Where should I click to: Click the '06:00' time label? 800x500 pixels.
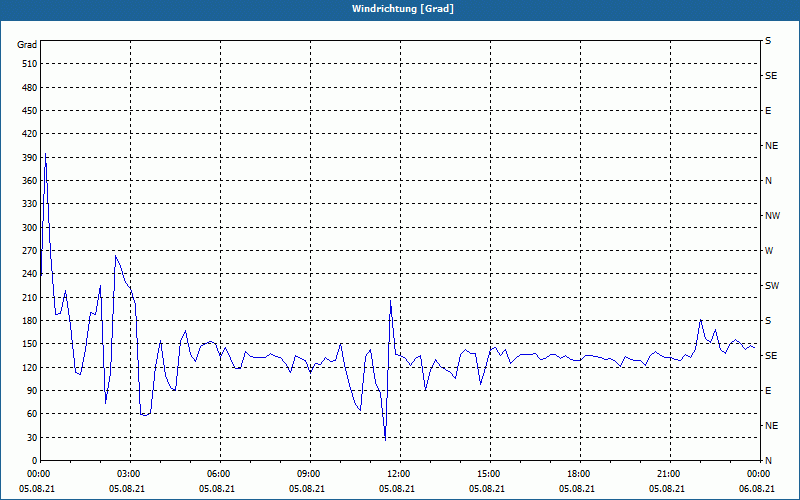(x=217, y=474)
